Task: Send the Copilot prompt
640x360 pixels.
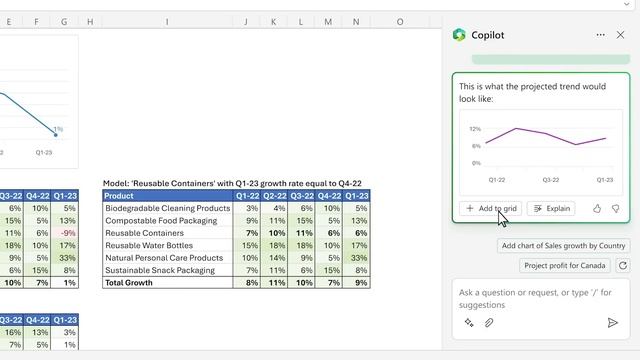Action: [x=612, y=322]
